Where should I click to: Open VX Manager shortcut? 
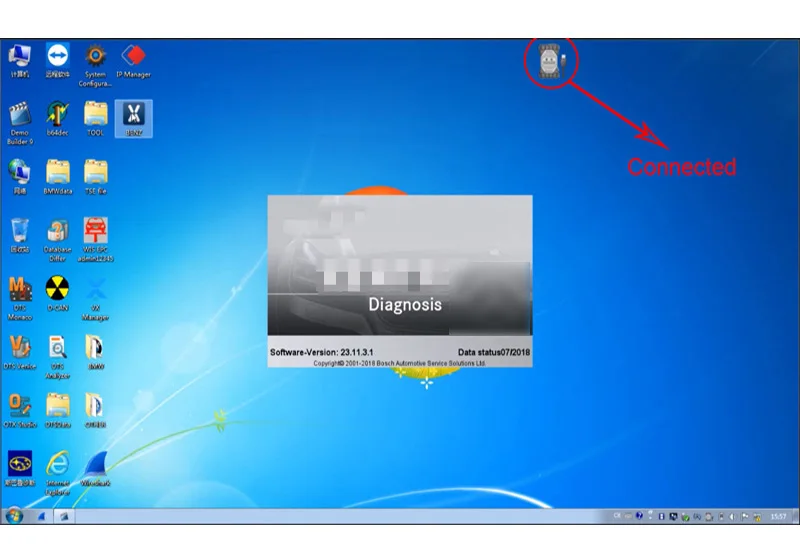(x=95, y=298)
